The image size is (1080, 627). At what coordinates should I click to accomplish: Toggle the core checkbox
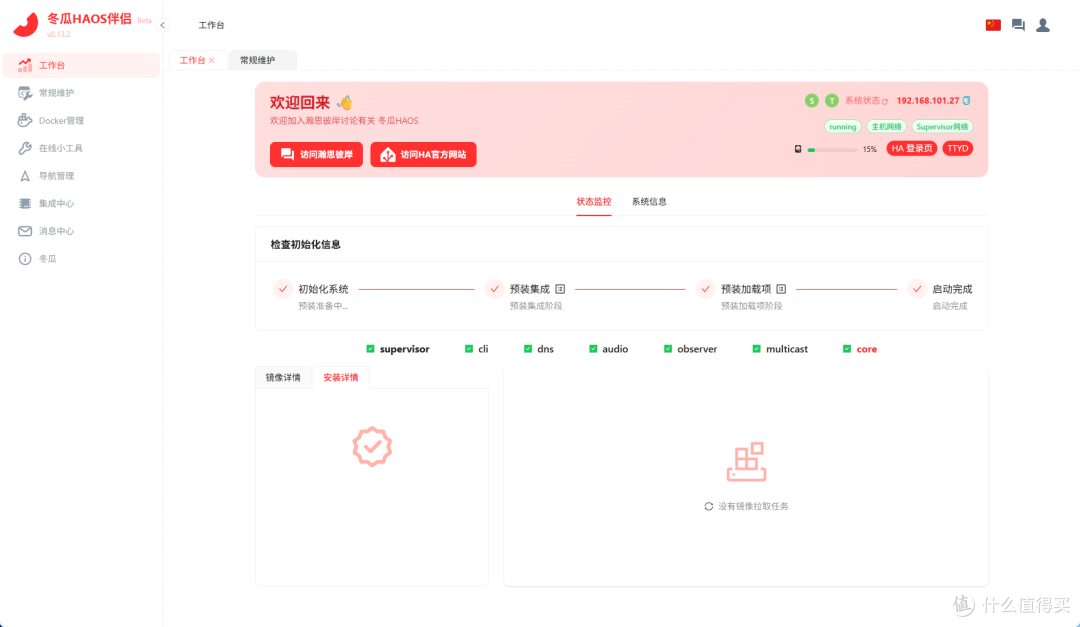[847, 349]
